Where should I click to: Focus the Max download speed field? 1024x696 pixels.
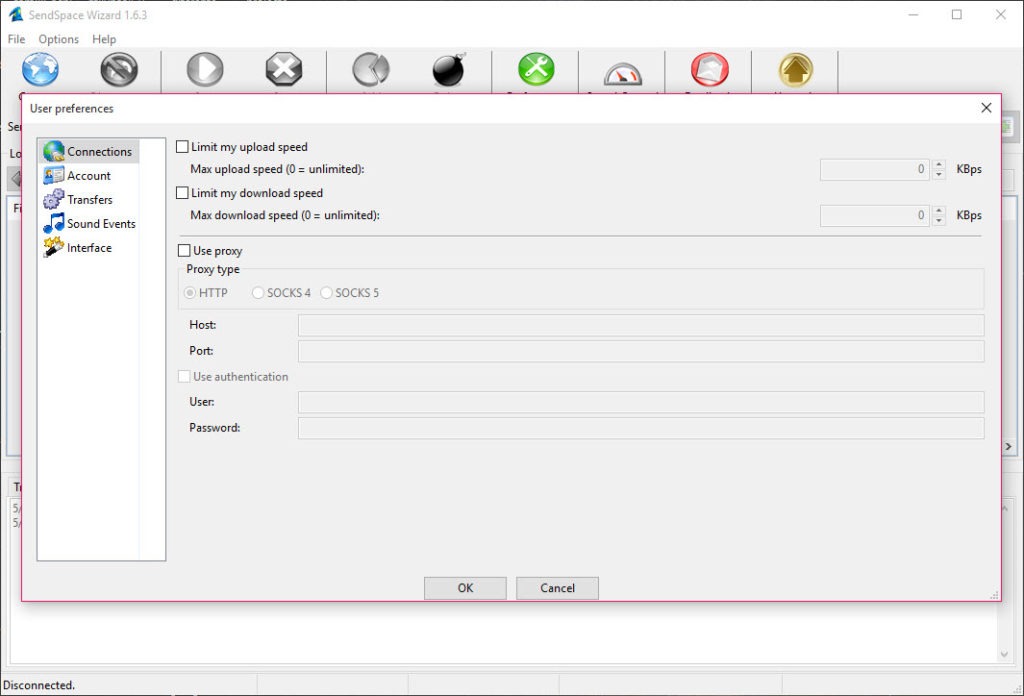(874, 215)
